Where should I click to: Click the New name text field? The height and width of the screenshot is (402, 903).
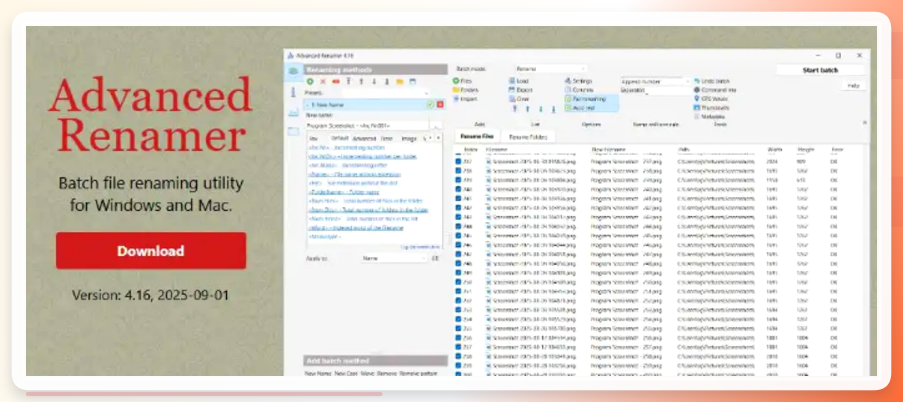(367, 125)
